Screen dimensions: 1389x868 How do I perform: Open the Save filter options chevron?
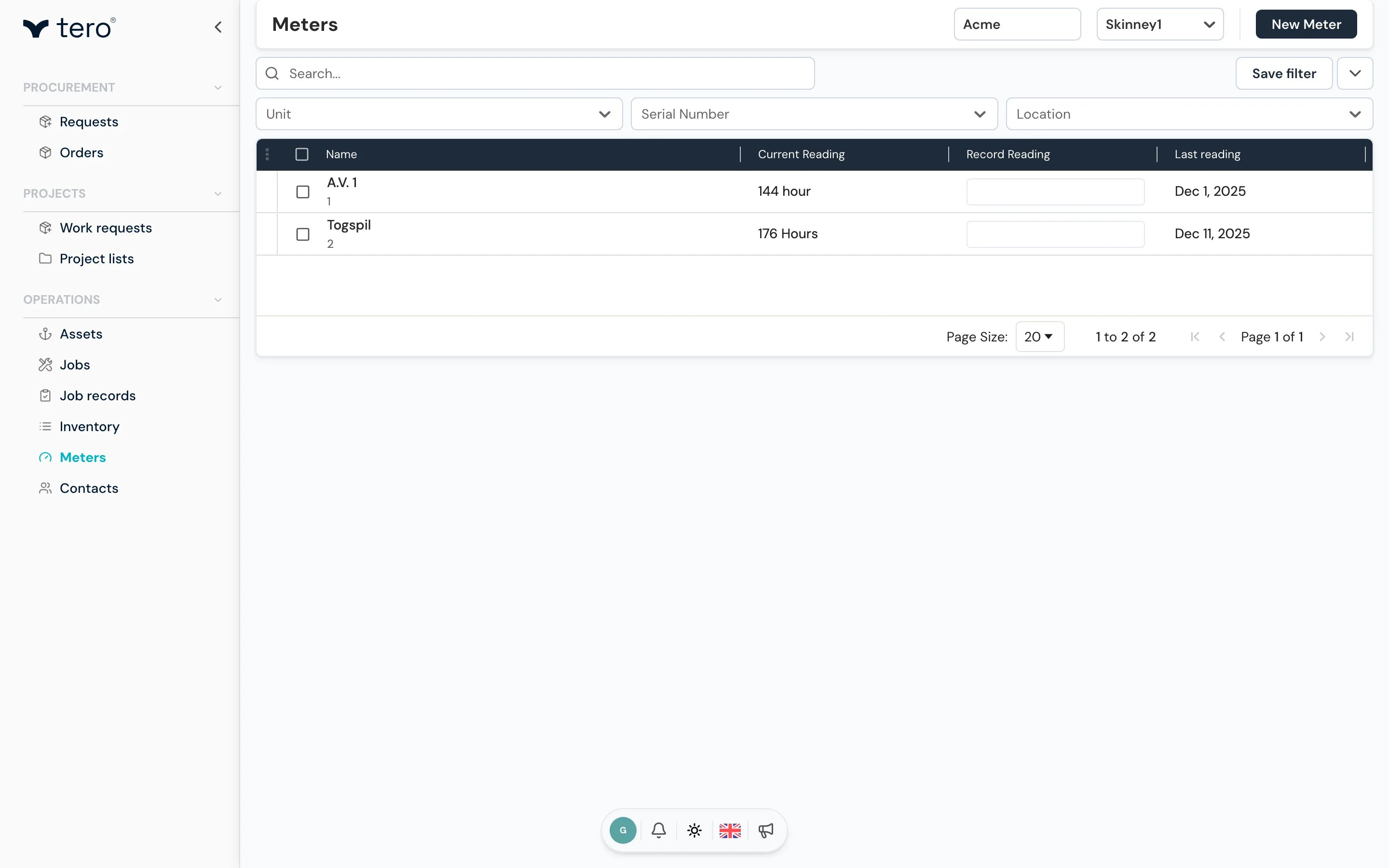(1355, 73)
